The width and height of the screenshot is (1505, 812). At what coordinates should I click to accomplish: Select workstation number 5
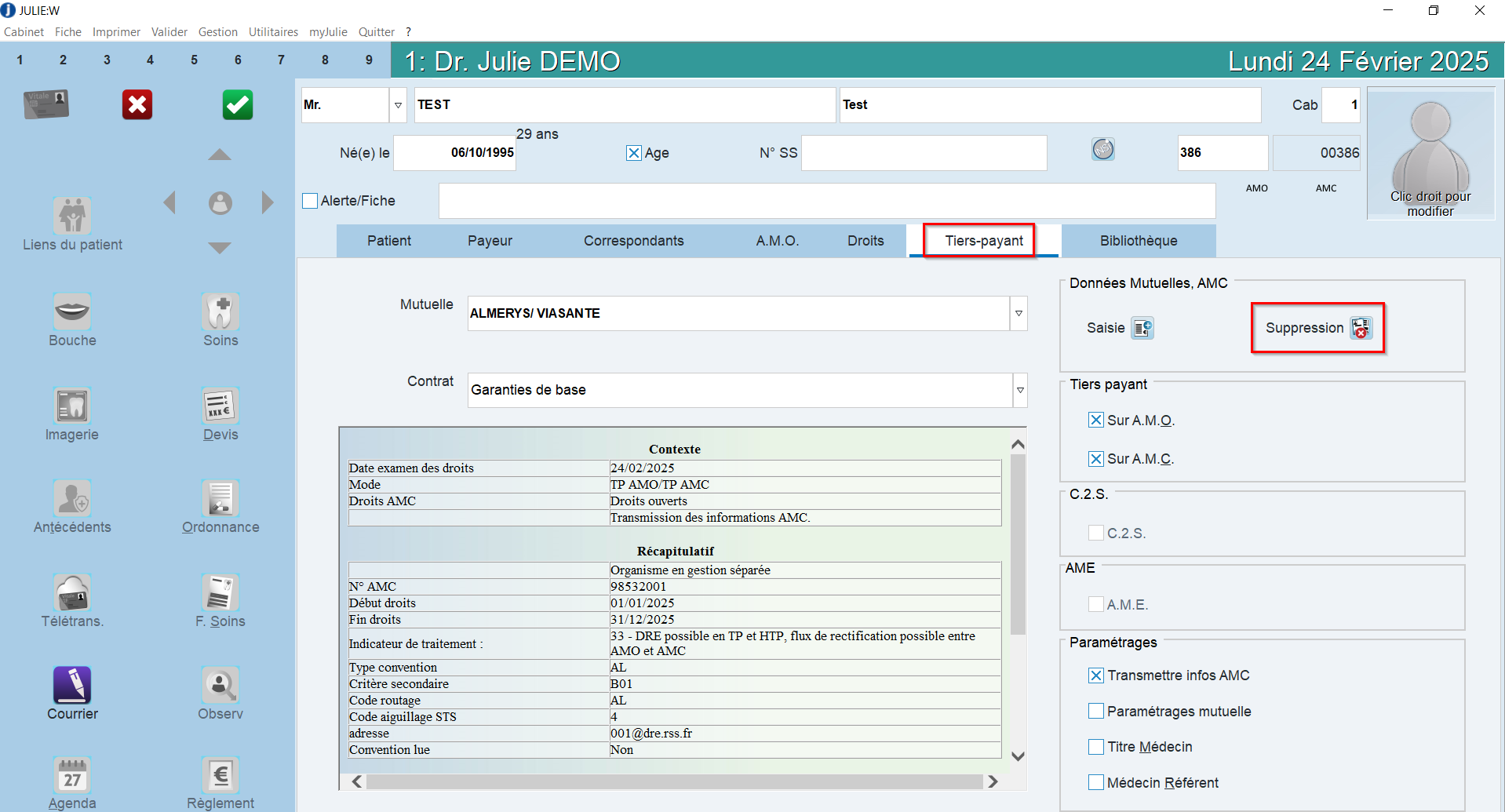(x=194, y=60)
